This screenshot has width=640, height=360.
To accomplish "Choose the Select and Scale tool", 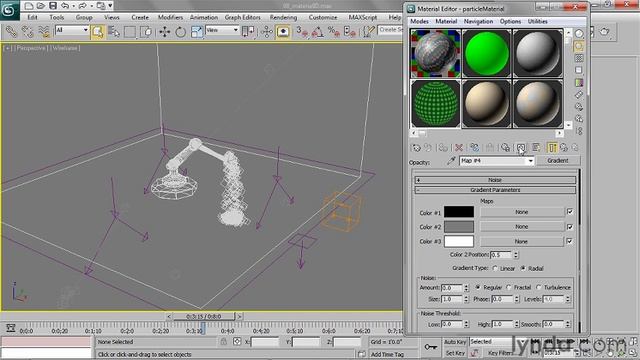I will pyautogui.click(x=196, y=32).
